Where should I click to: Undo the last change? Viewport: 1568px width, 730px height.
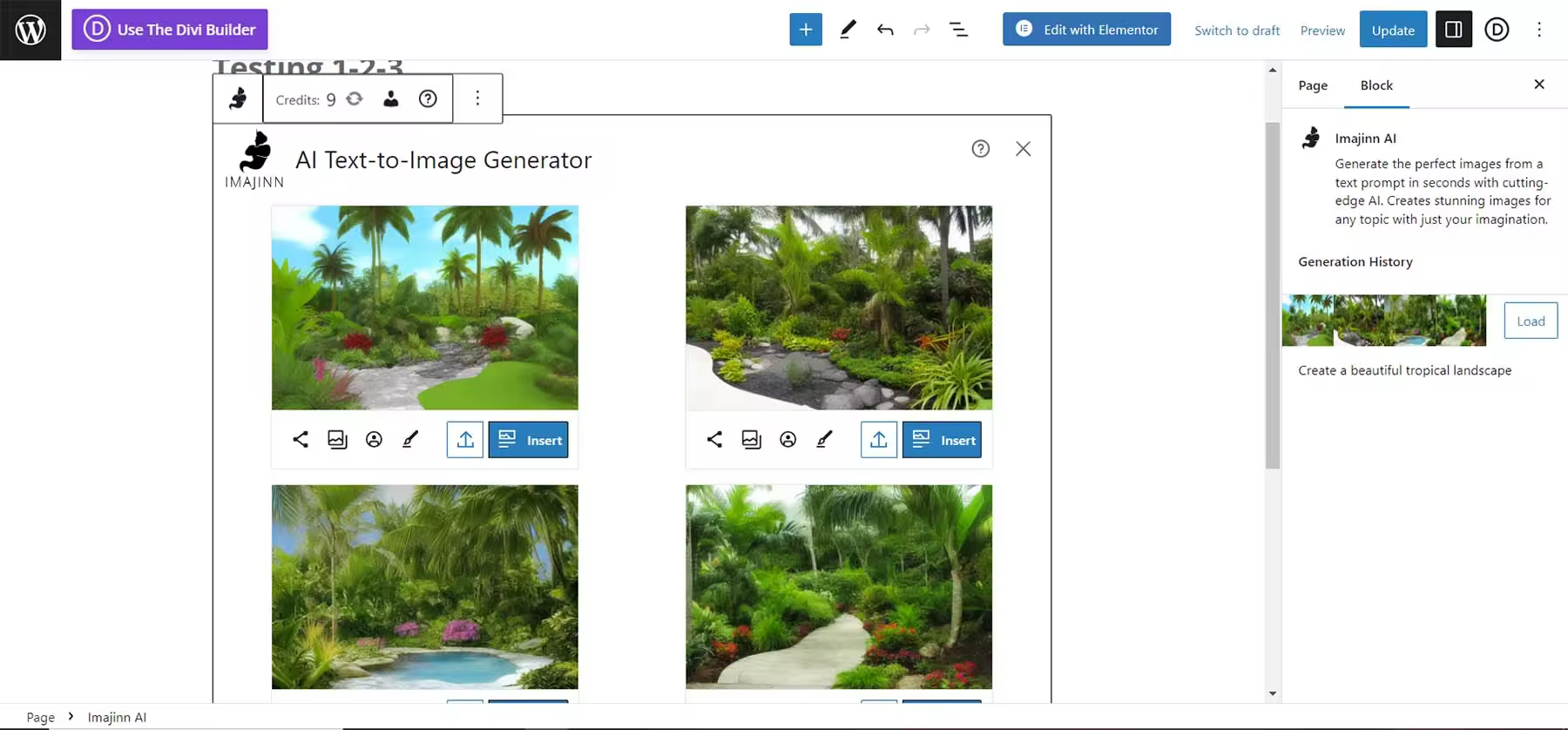[x=885, y=30]
